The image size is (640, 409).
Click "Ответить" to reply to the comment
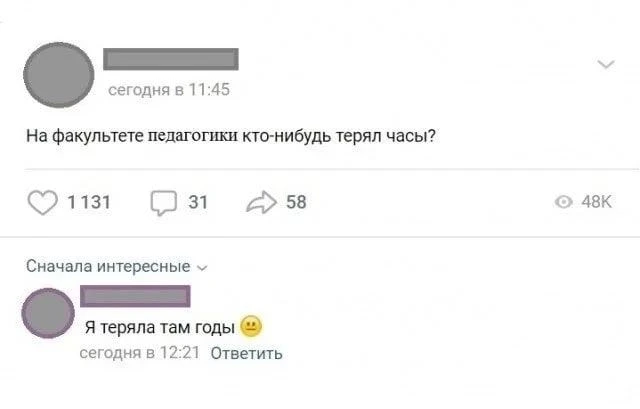(247, 353)
